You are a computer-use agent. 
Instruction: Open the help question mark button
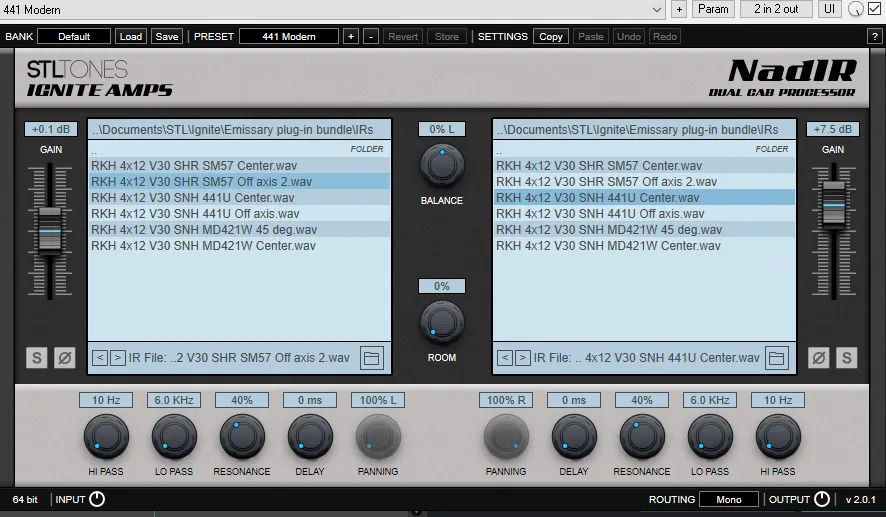click(874, 37)
